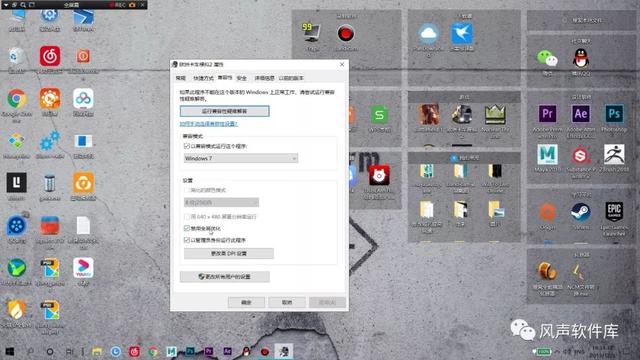The height and width of the screenshot is (360, 640).
Task: Toggle the reduced color mode checkbox
Action: (187, 190)
